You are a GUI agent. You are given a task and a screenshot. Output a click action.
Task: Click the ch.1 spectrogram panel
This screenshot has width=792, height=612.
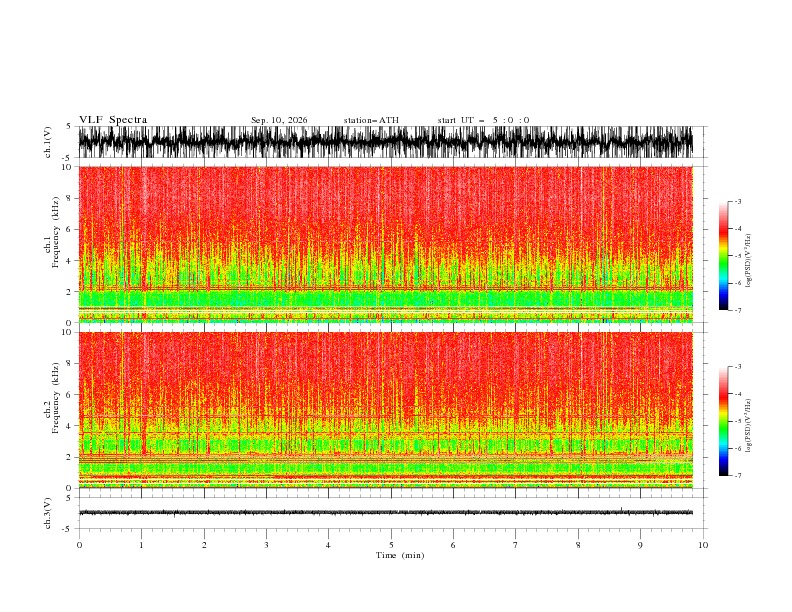[x=386, y=244]
